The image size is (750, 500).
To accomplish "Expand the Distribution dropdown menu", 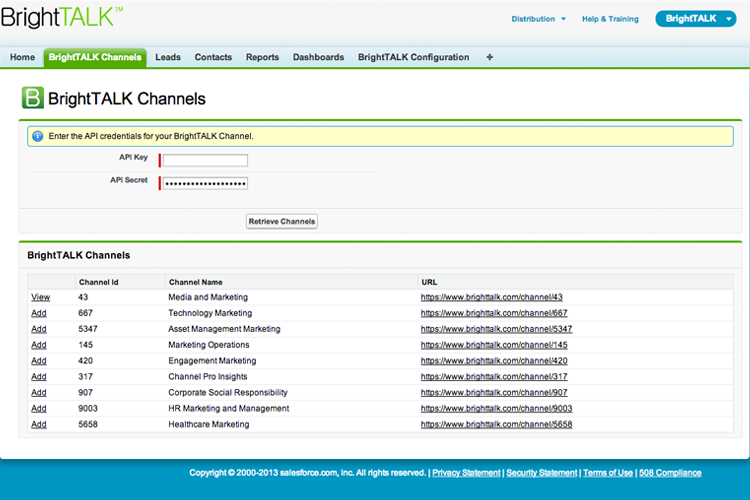I will click(539, 19).
